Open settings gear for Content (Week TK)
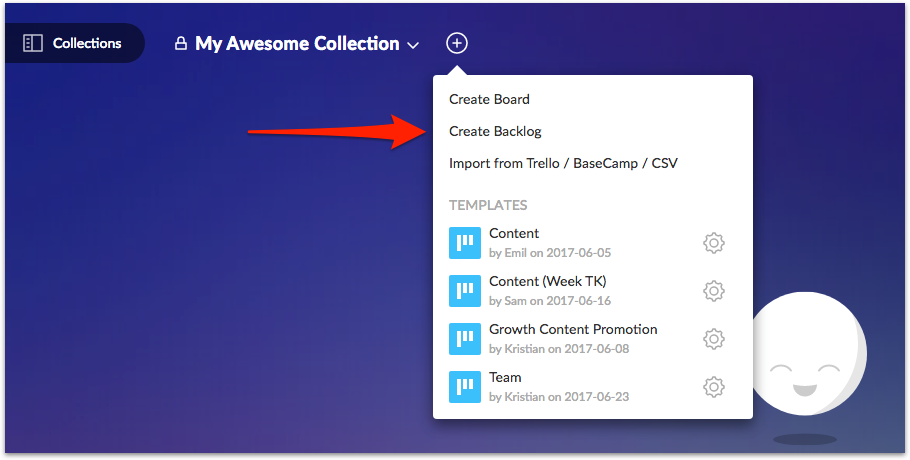 tap(714, 291)
